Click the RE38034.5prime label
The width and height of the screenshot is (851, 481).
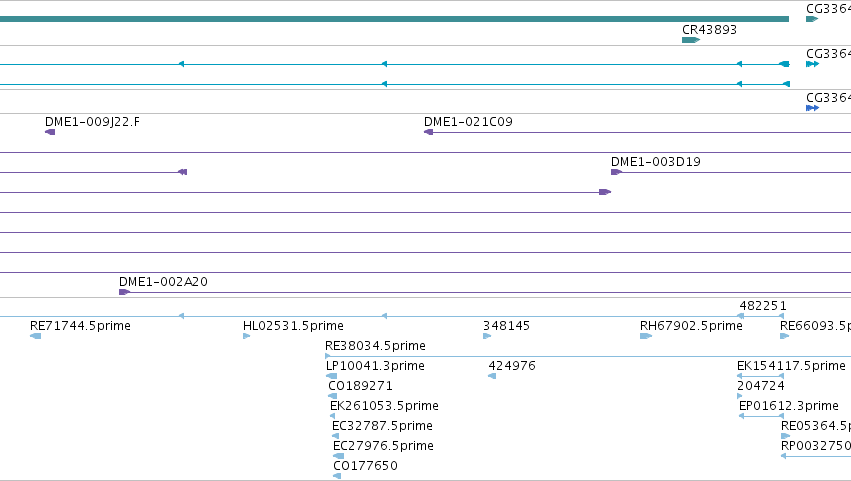click(376, 346)
